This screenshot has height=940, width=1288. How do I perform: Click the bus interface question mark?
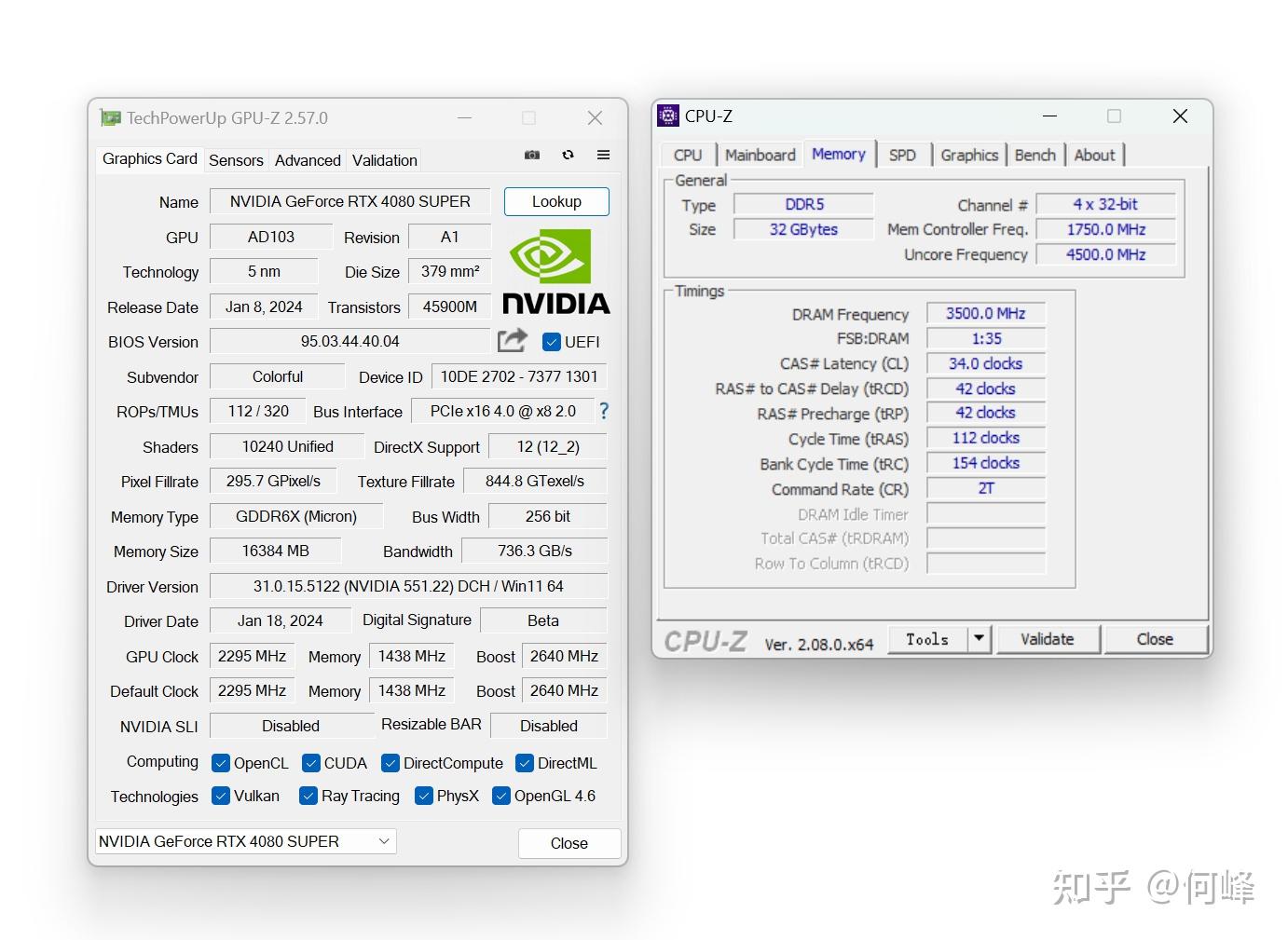click(604, 411)
